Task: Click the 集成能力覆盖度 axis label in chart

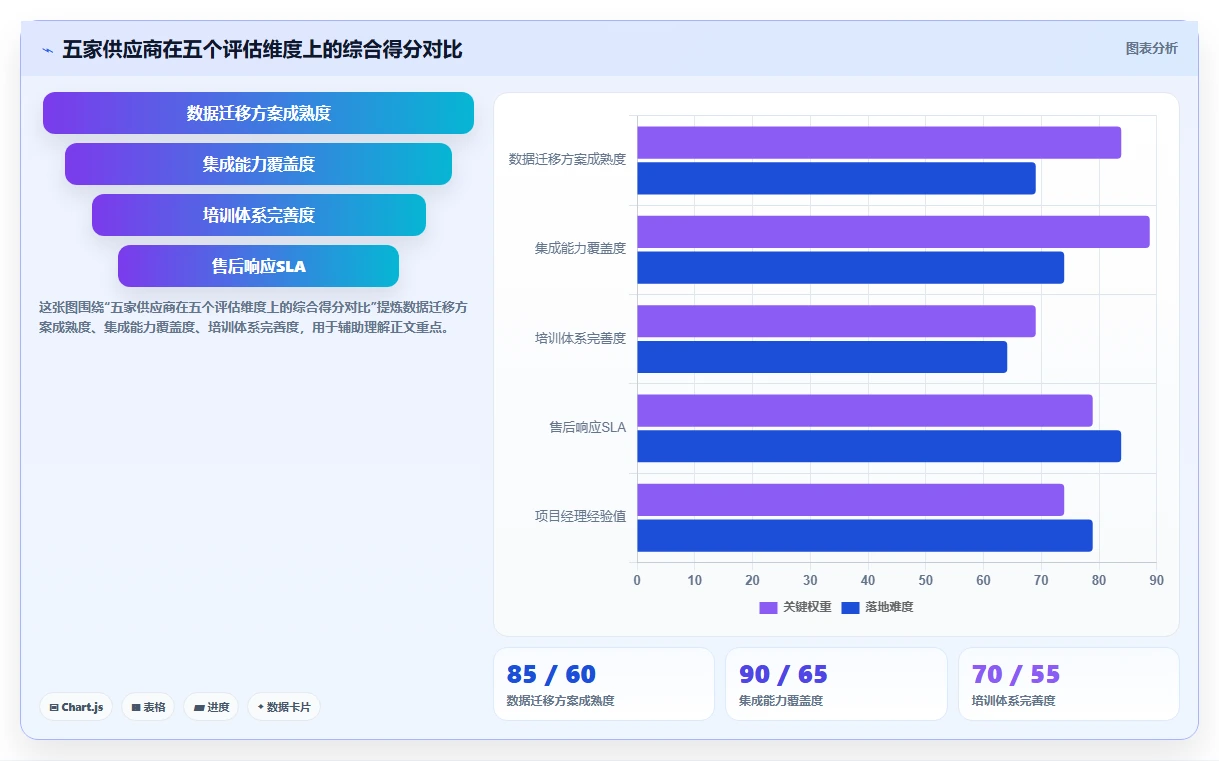Action: click(x=580, y=248)
